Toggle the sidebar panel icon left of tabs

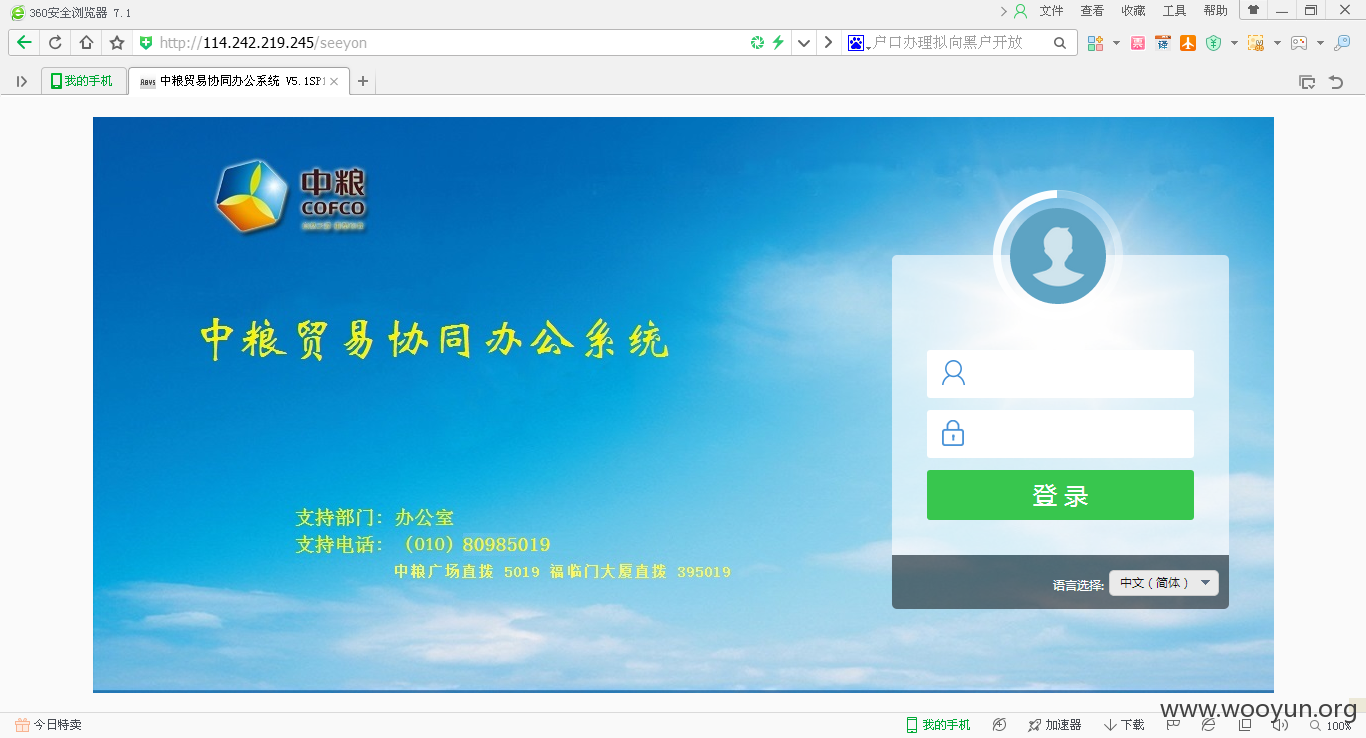coord(22,82)
